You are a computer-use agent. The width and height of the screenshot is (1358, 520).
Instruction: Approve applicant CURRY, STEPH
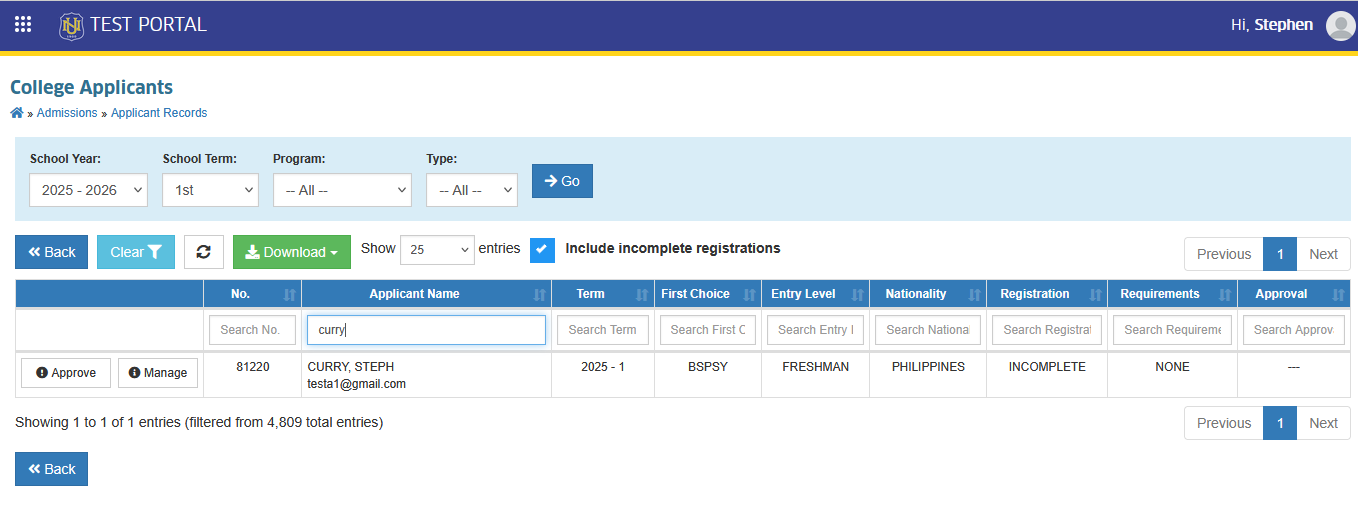click(66, 373)
